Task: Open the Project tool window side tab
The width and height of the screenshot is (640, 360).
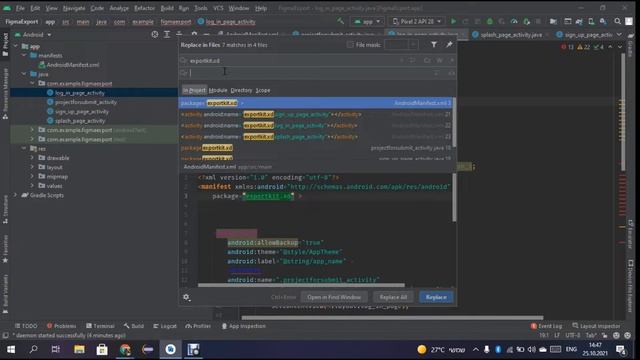Action: tap(5, 44)
